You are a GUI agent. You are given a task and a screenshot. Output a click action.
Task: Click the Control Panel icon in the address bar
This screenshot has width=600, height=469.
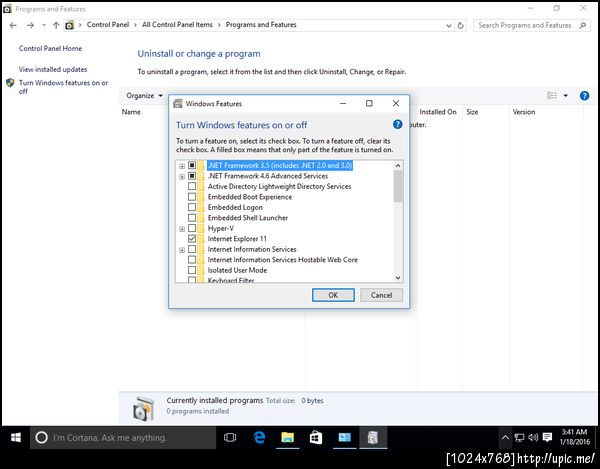pos(69,25)
